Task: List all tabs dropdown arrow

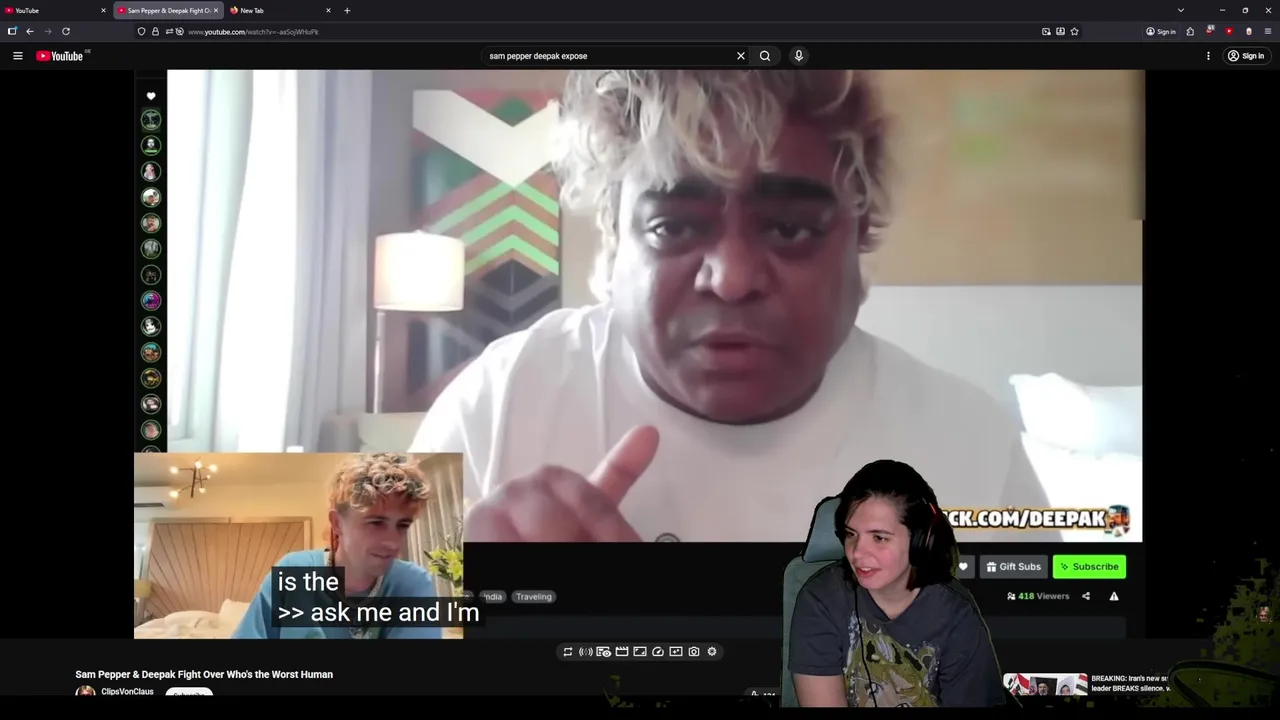Action: [x=1180, y=10]
